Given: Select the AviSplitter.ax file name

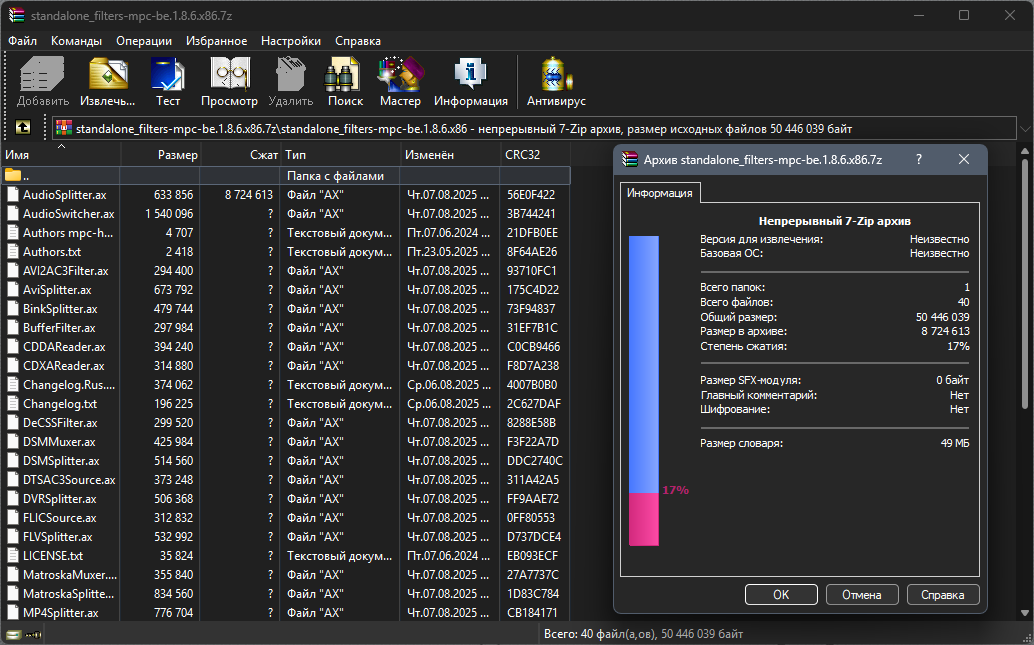Looking at the screenshot, I should (57, 290).
